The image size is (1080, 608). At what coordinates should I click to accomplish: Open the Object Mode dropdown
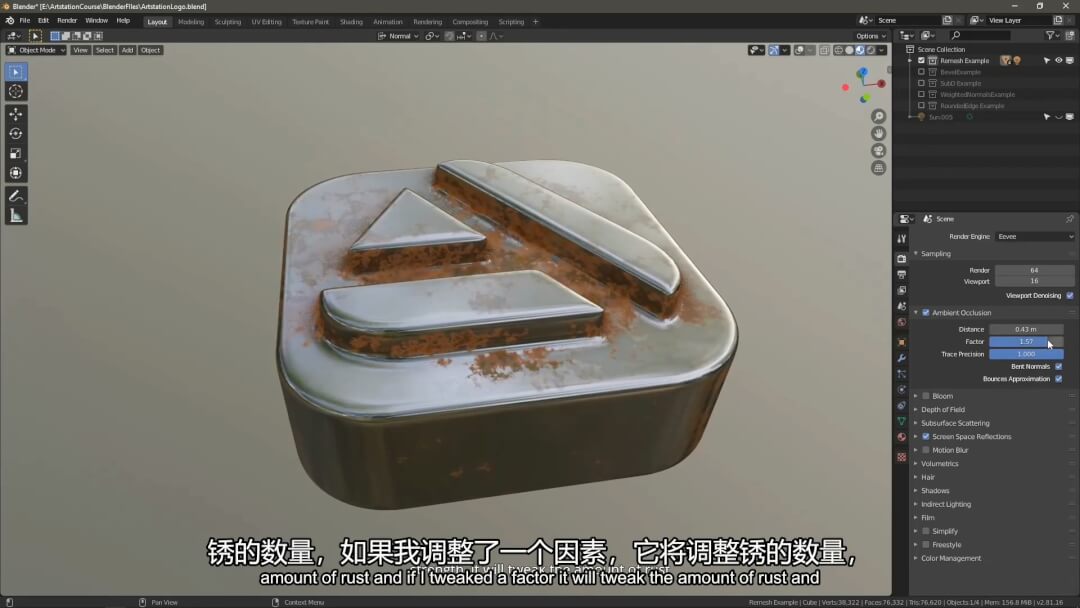36,50
